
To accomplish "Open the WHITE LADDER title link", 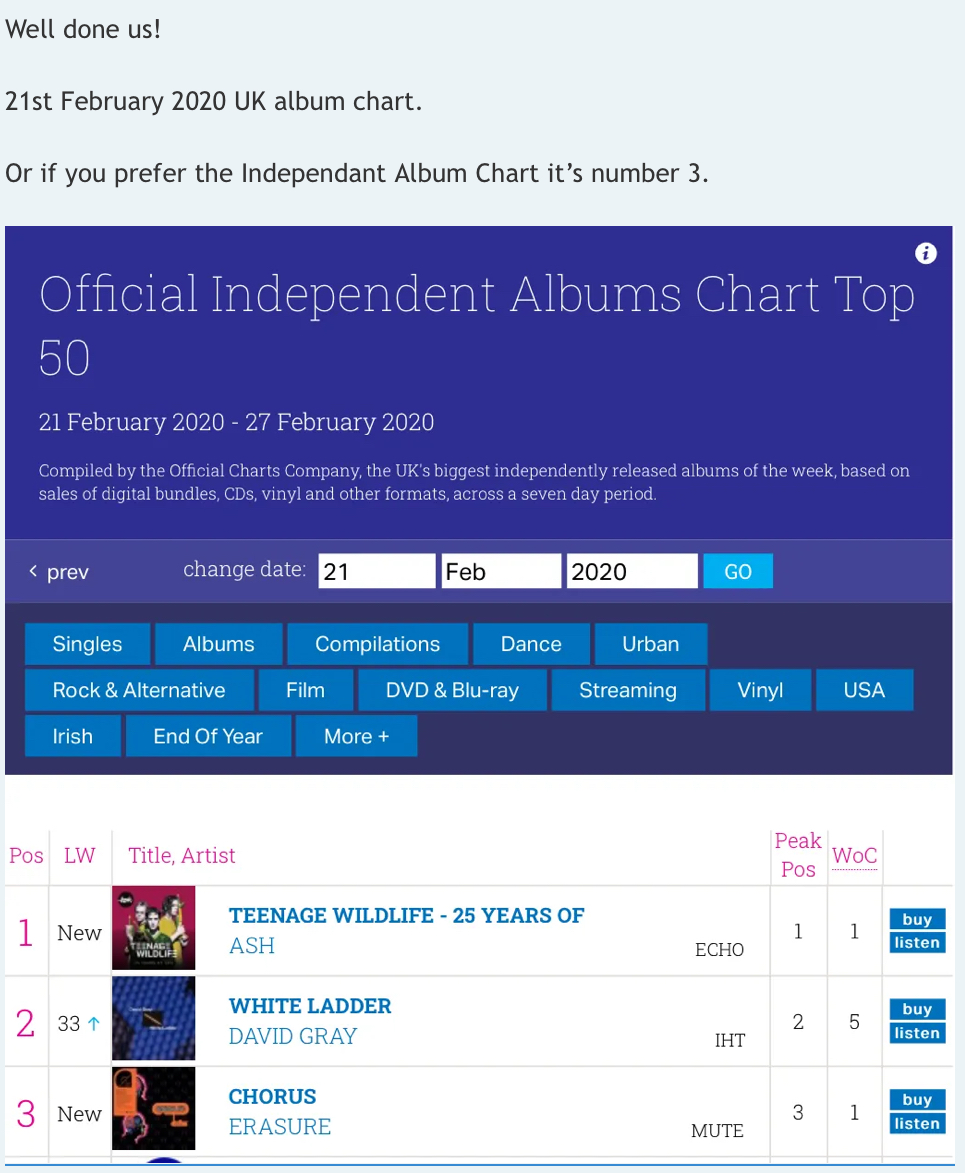I will pos(310,1006).
